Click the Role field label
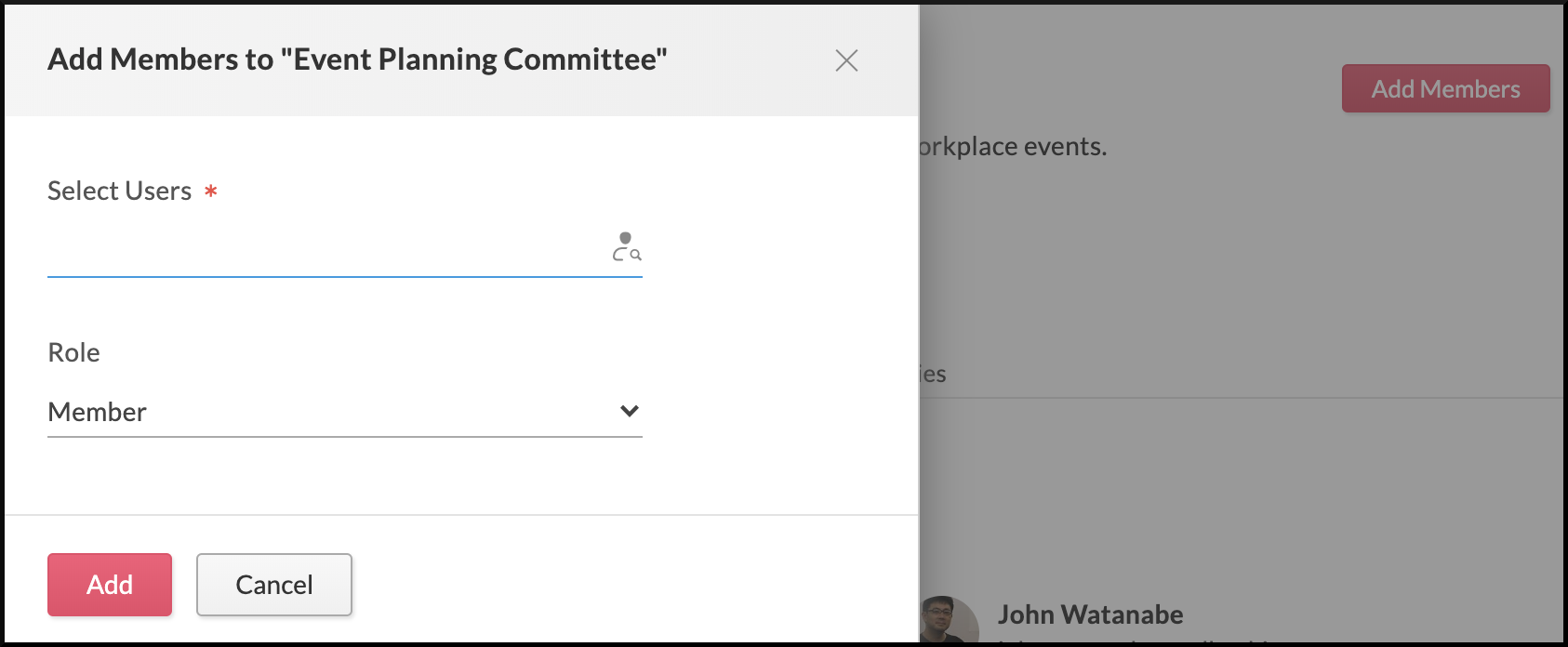 [73, 352]
